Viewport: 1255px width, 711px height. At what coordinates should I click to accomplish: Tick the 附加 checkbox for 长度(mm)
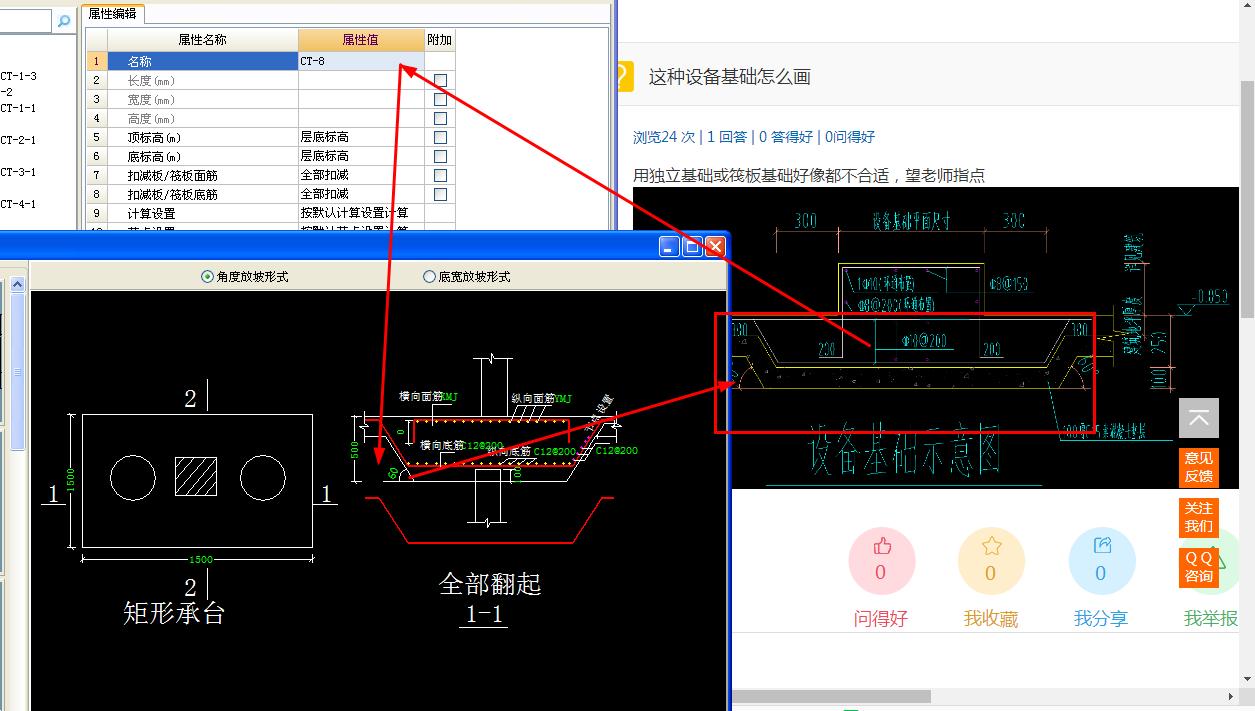tap(440, 80)
